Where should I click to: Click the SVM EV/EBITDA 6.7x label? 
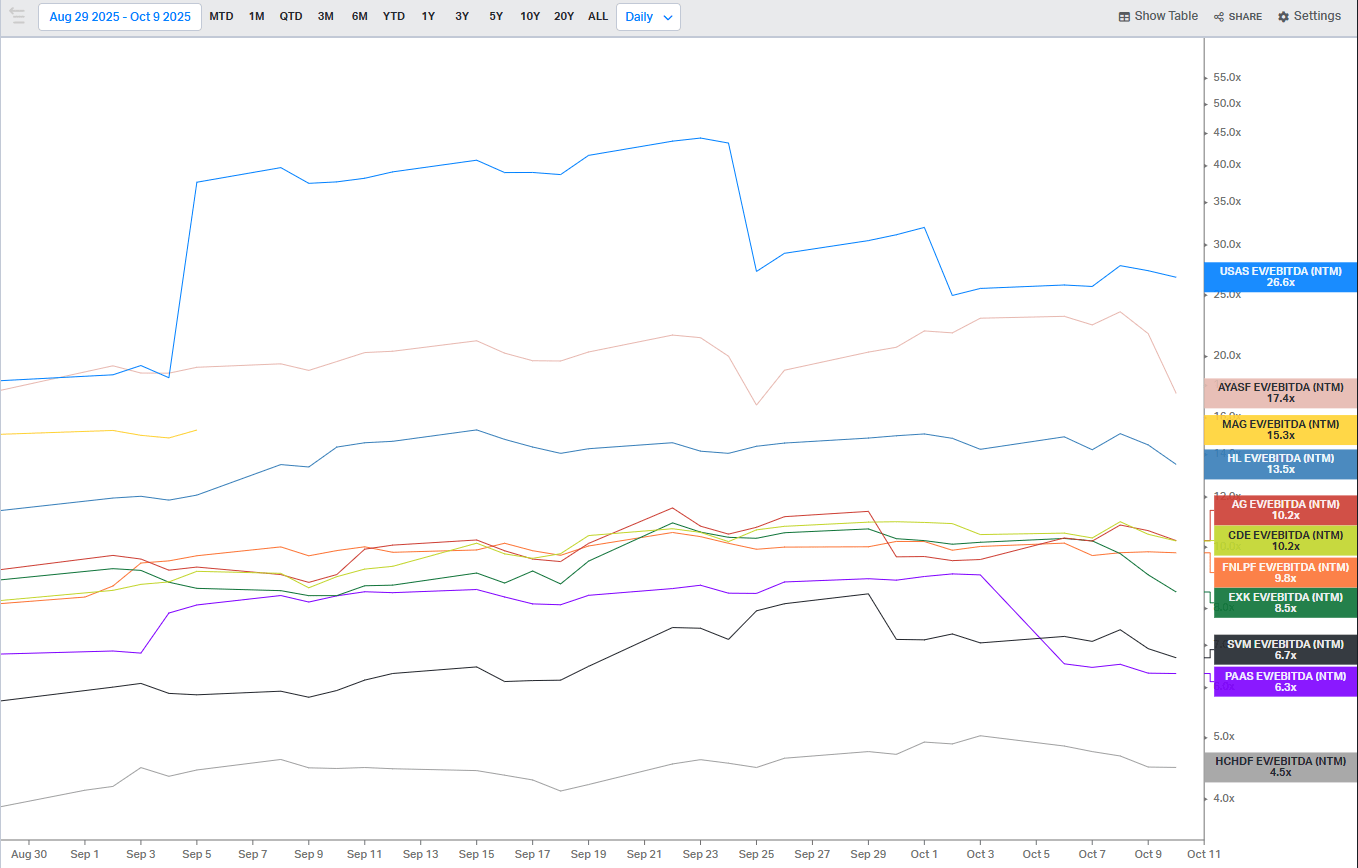(1285, 650)
